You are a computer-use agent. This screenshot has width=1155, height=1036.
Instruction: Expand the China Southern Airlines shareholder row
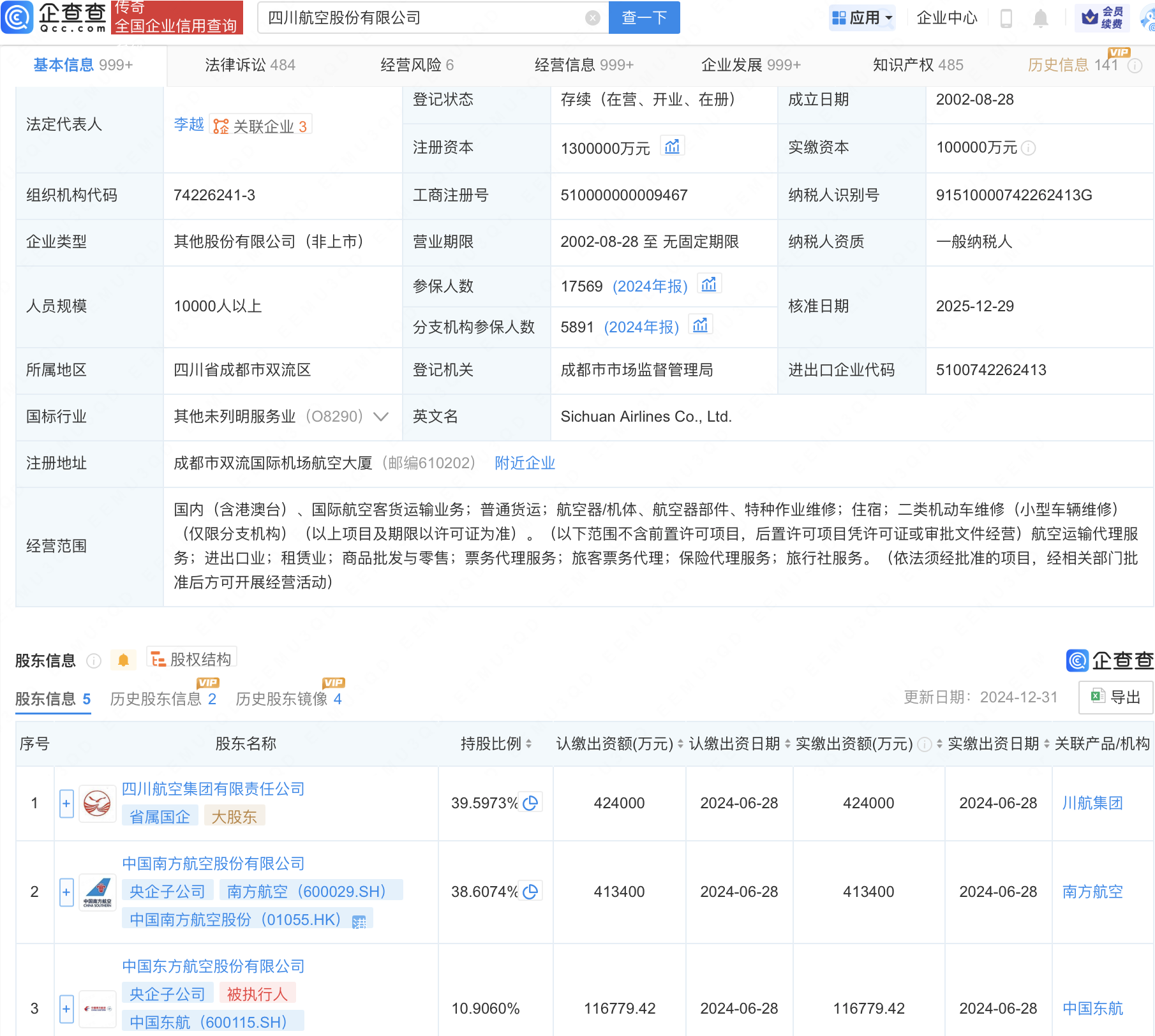66,892
